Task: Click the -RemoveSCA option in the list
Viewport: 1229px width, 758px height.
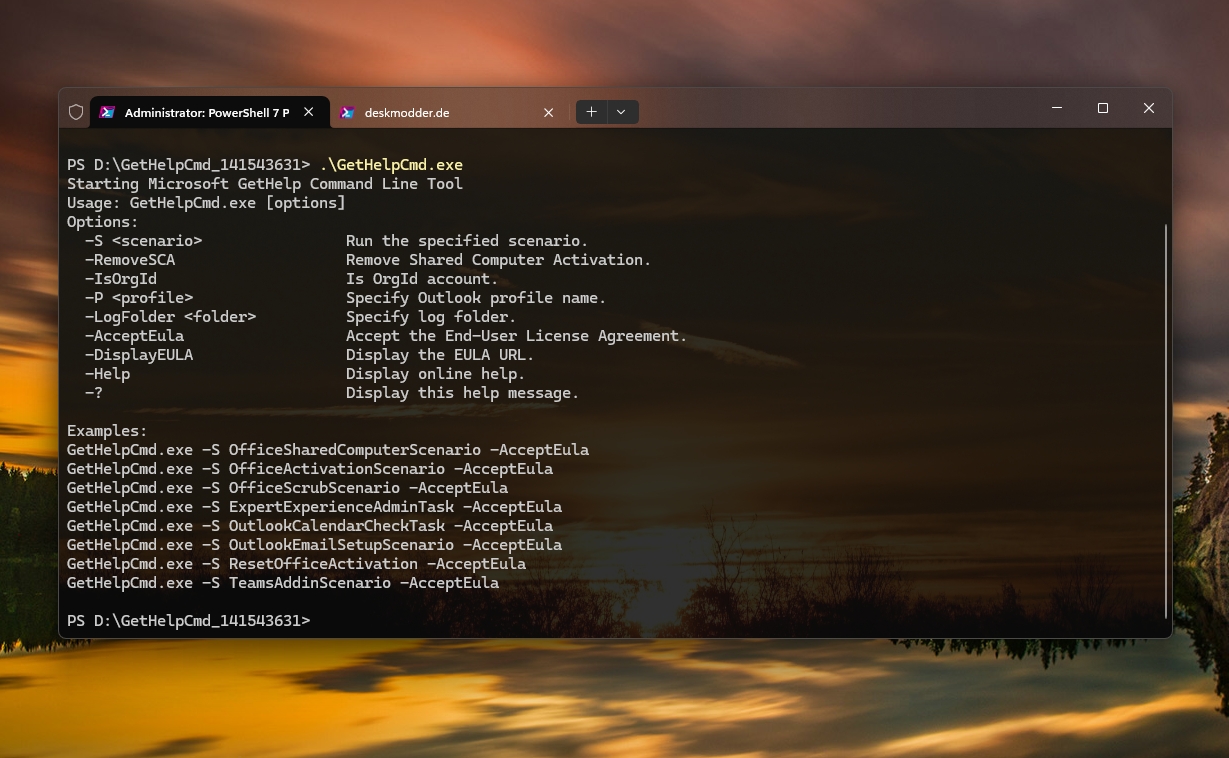Action: tap(130, 260)
